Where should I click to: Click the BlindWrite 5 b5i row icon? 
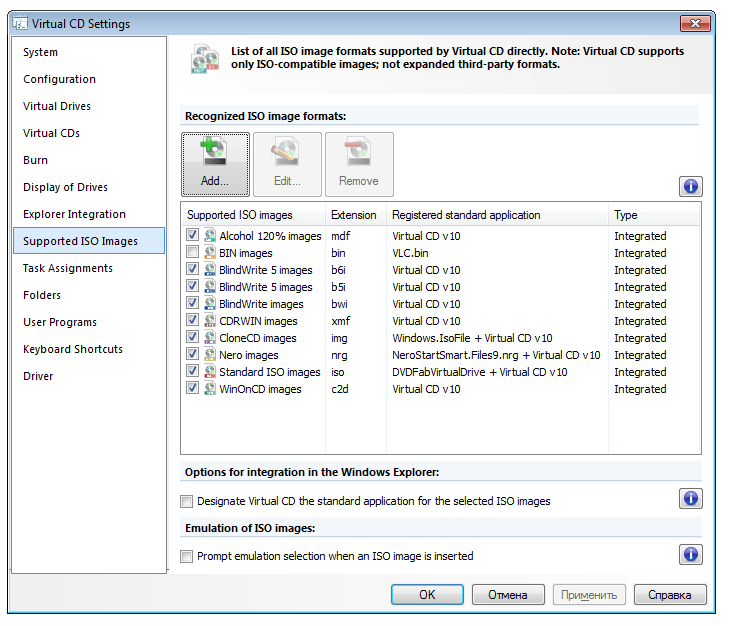pos(210,287)
